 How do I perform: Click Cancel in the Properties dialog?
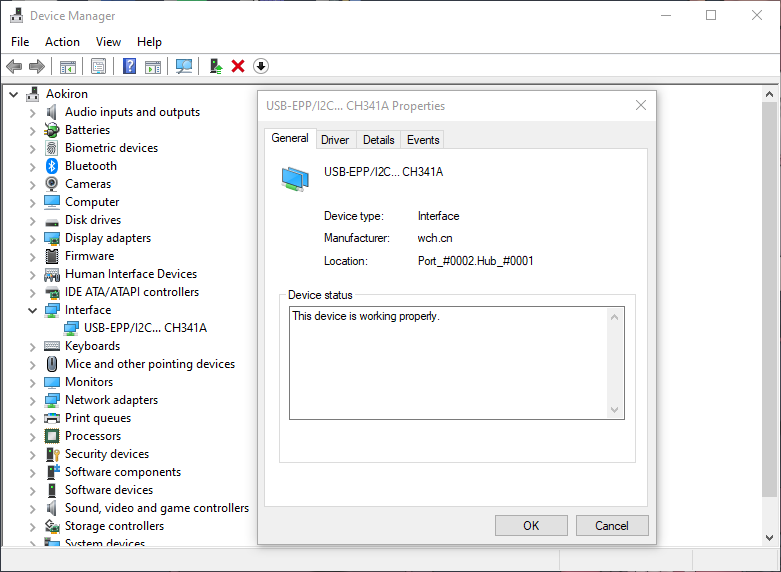(612, 526)
